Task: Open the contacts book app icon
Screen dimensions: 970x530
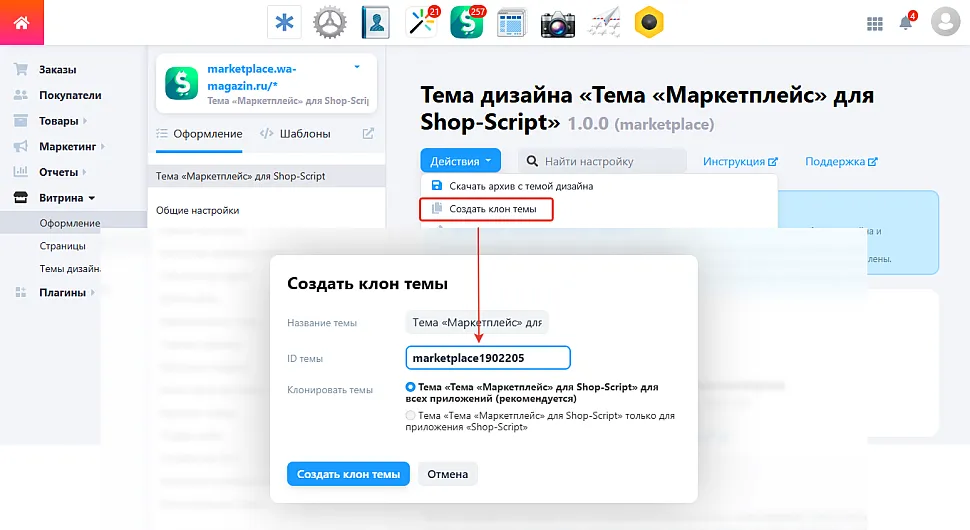Action: coord(376,23)
